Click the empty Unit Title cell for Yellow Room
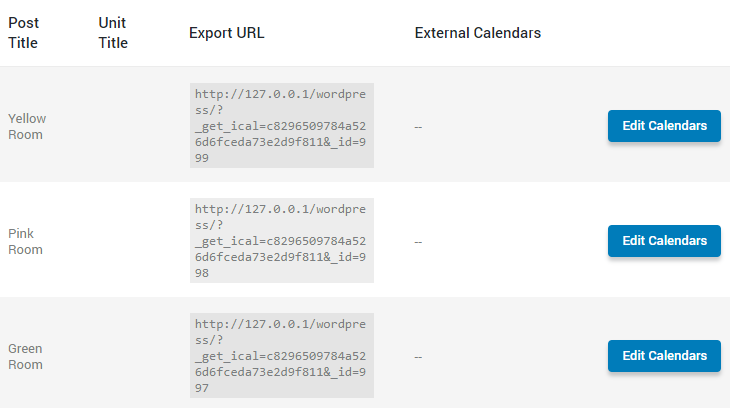The height and width of the screenshot is (408, 730). [135, 126]
